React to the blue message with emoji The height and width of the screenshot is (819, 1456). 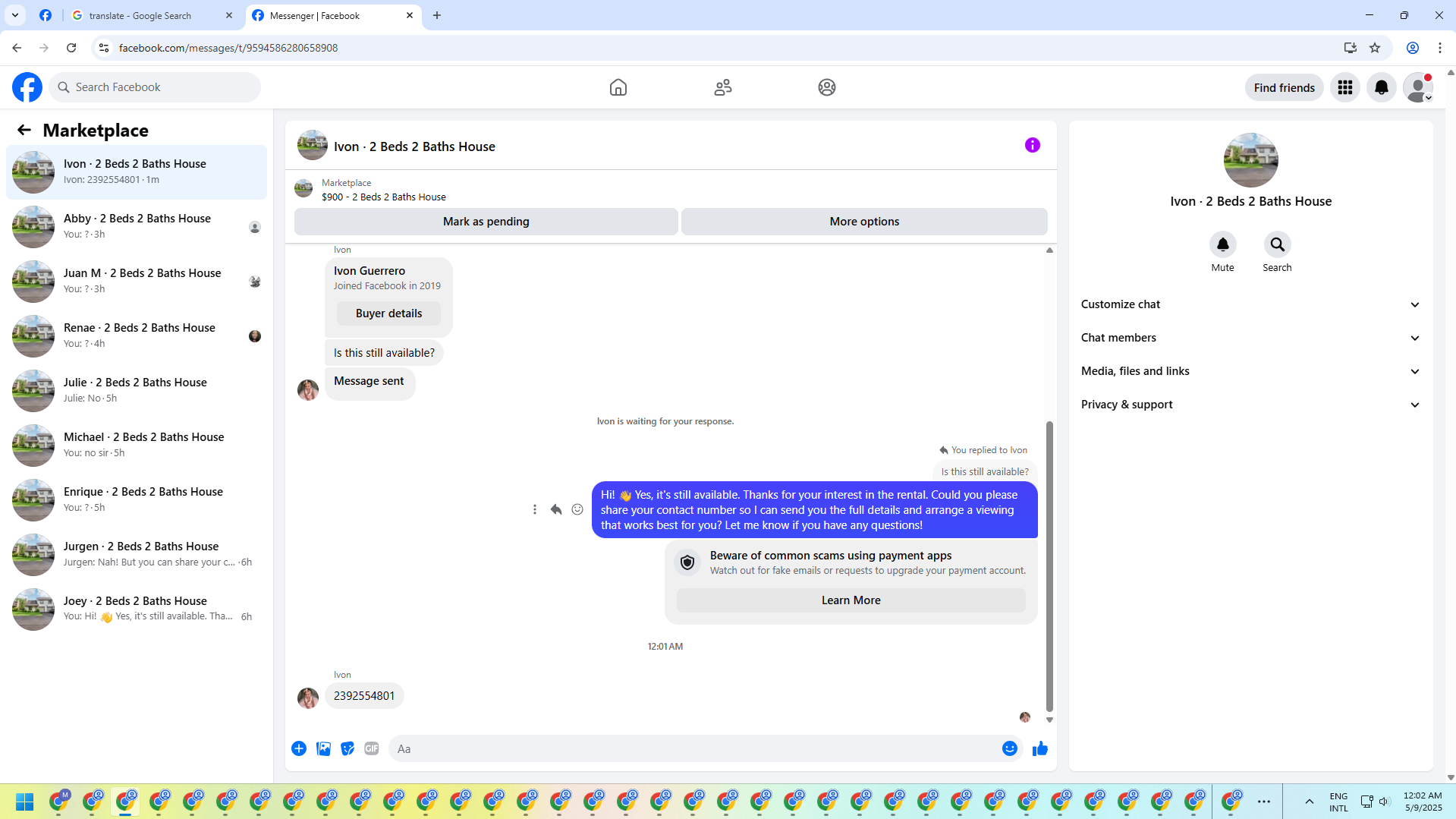(577, 509)
